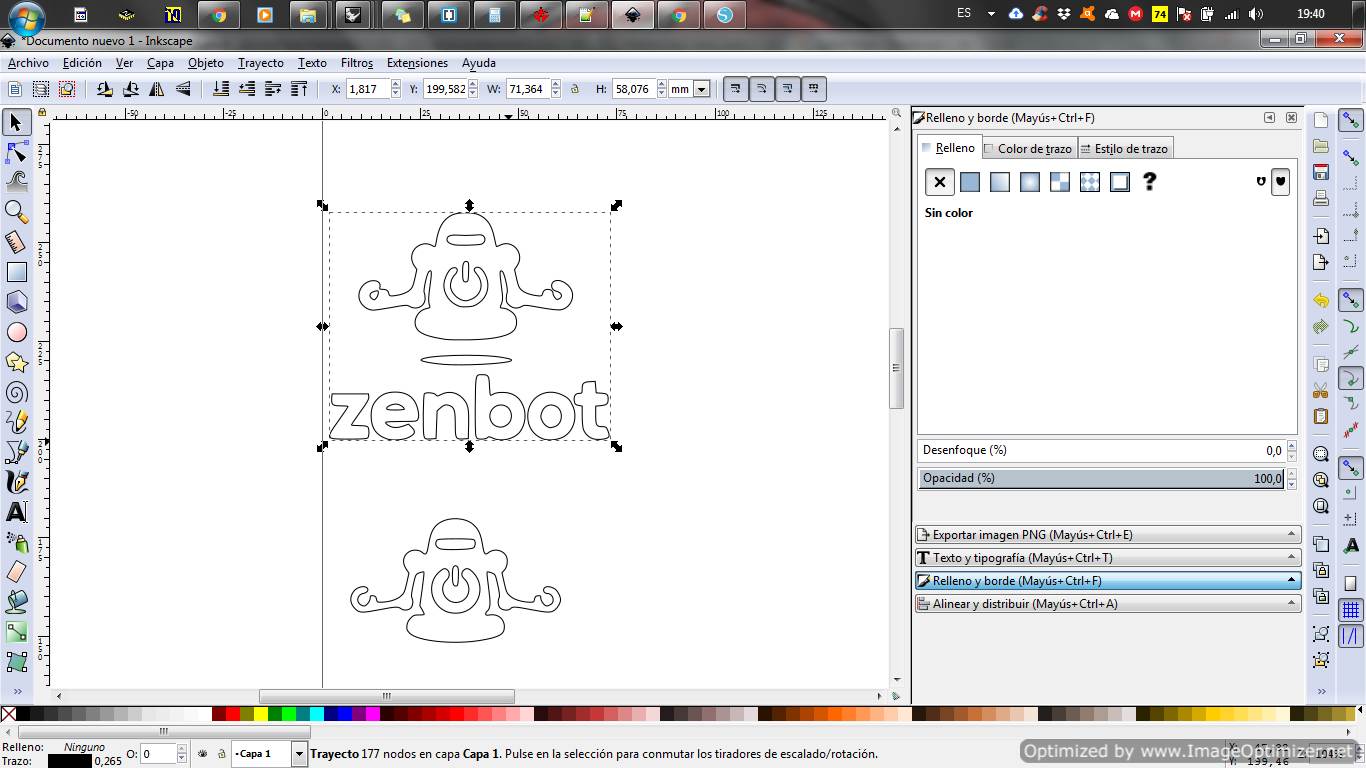This screenshot has height=768, width=1366.
Task: Toggle Capa 1 layer lock
Action: click(221, 753)
